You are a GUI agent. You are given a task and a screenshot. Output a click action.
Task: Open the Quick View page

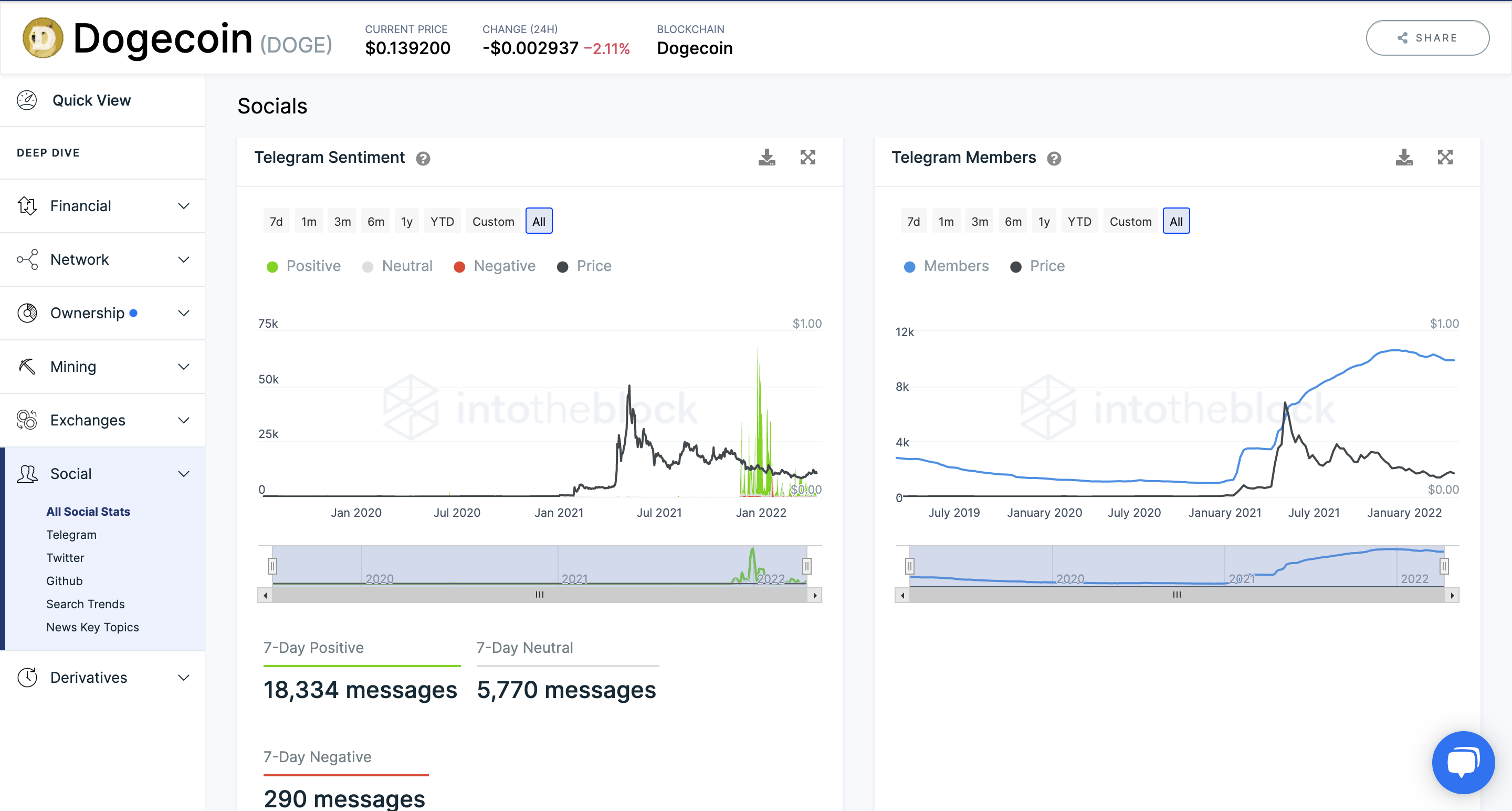coord(91,100)
